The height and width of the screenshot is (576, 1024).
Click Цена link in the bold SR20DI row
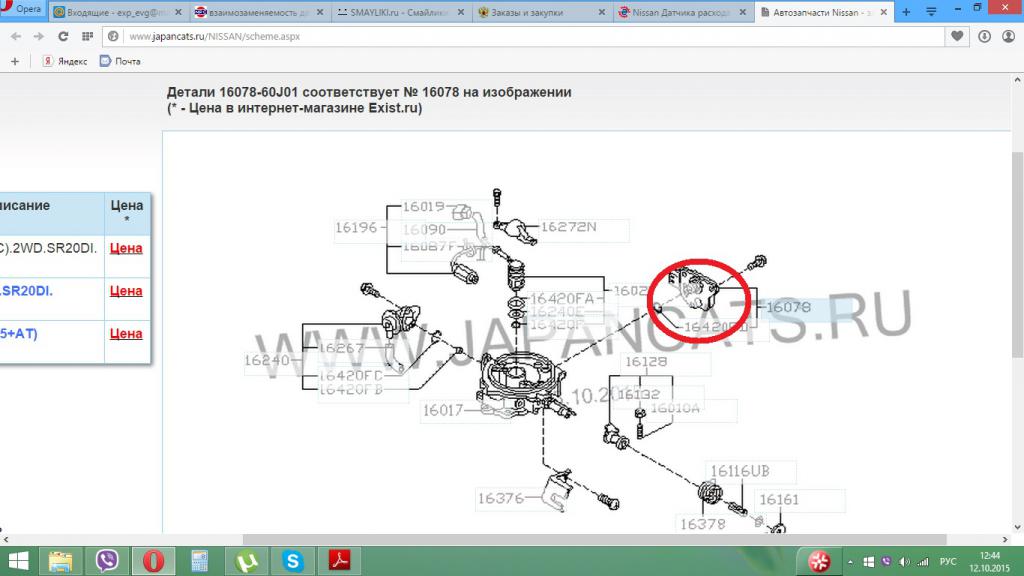tap(126, 291)
